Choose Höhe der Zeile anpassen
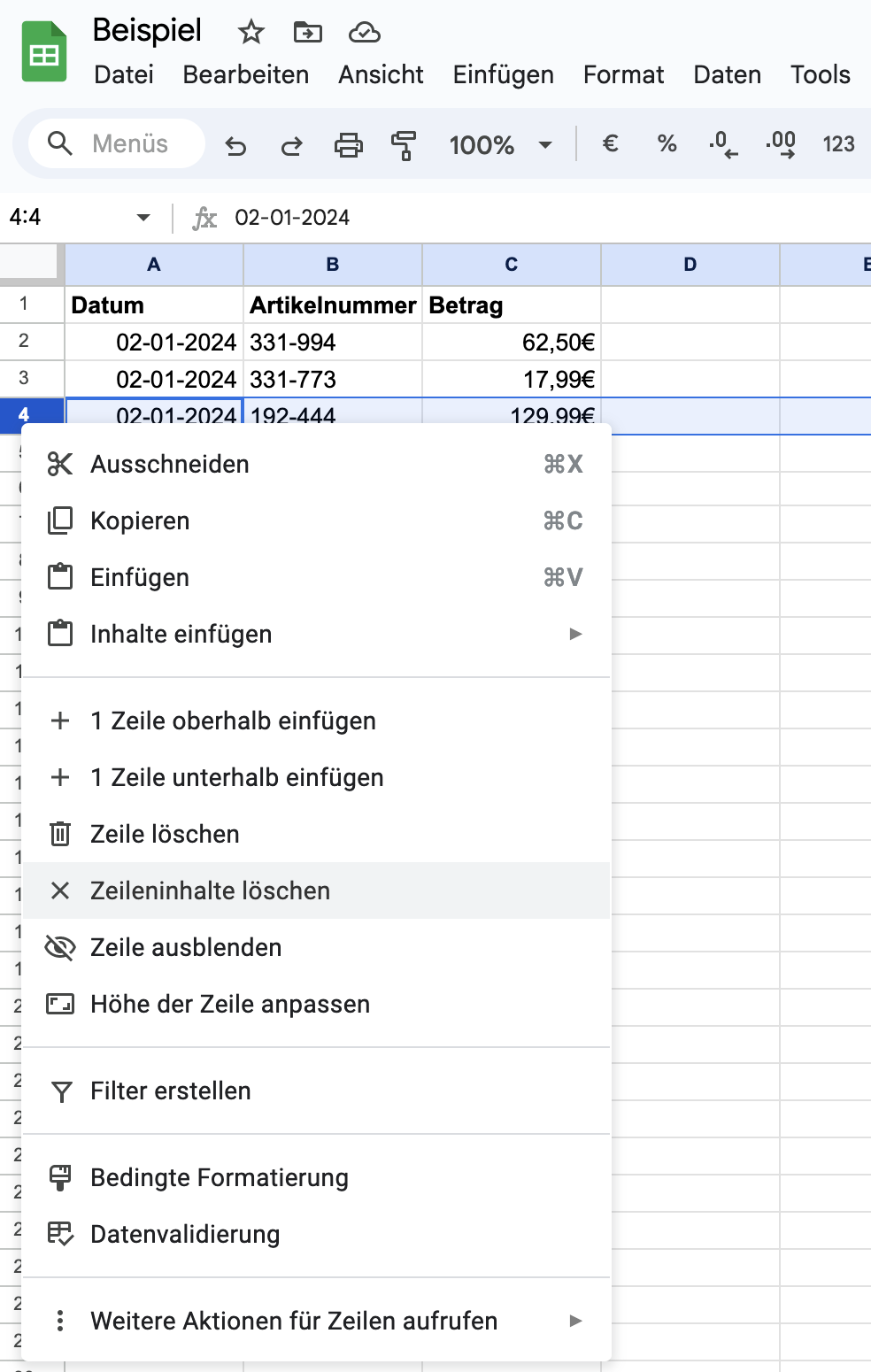The image size is (871, 1372). coord(316,1004)
